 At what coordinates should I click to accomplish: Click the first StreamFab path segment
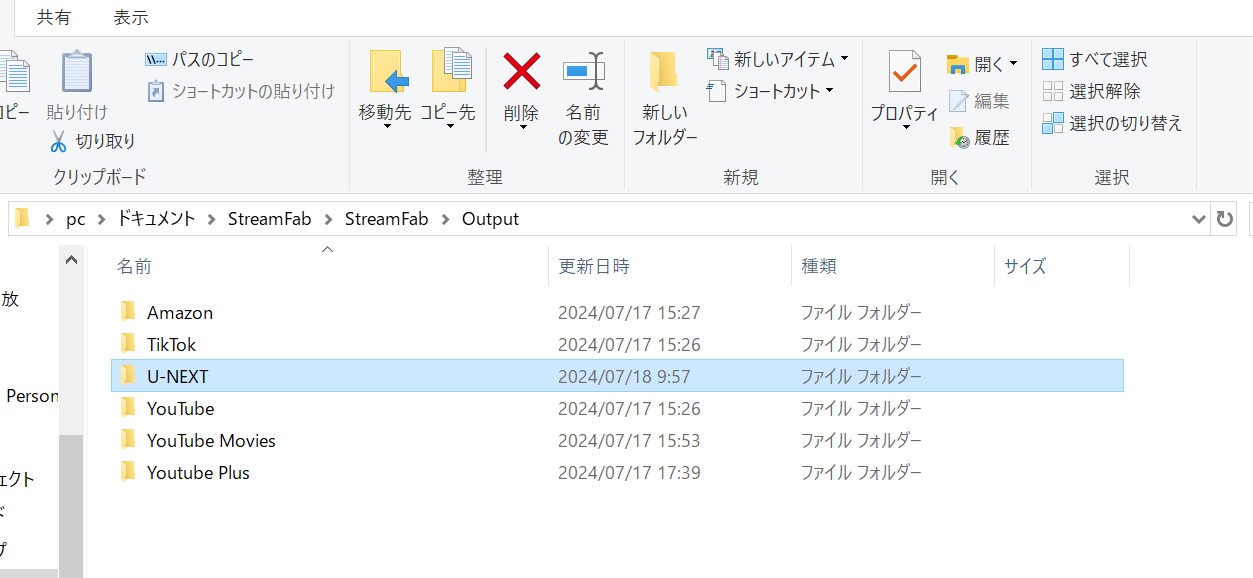click(x=269, y=219)
